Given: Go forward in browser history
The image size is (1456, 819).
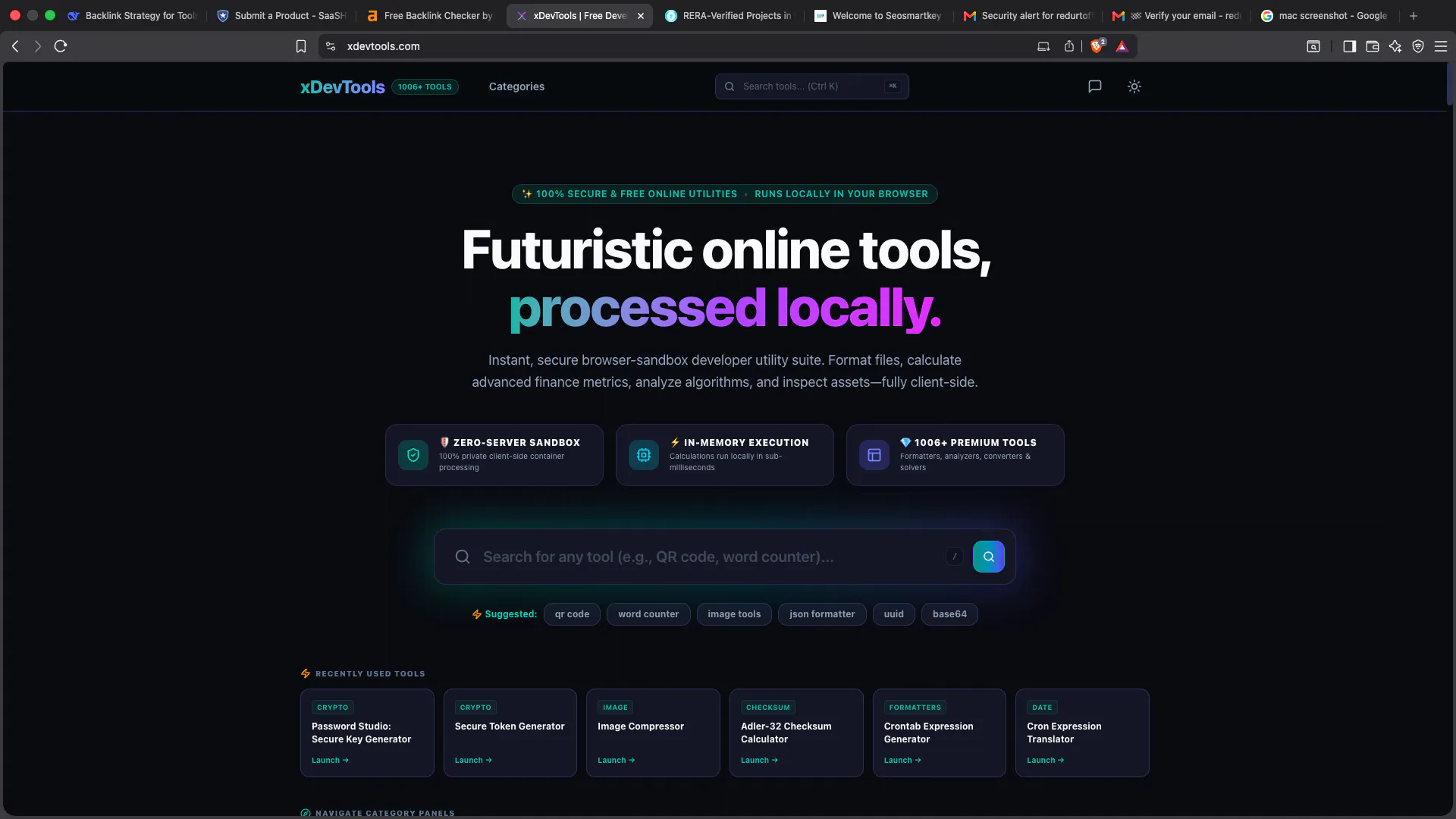Looking at the screenshot, I should pos(37,46).
